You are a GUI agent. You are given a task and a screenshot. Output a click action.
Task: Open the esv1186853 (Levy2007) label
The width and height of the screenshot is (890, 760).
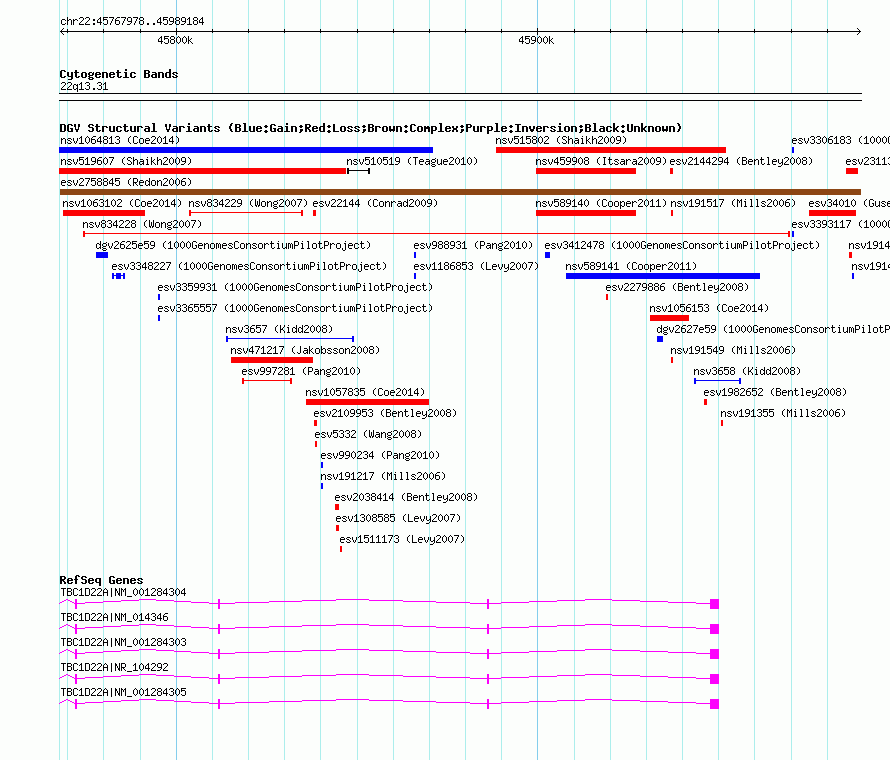point(476,266)
